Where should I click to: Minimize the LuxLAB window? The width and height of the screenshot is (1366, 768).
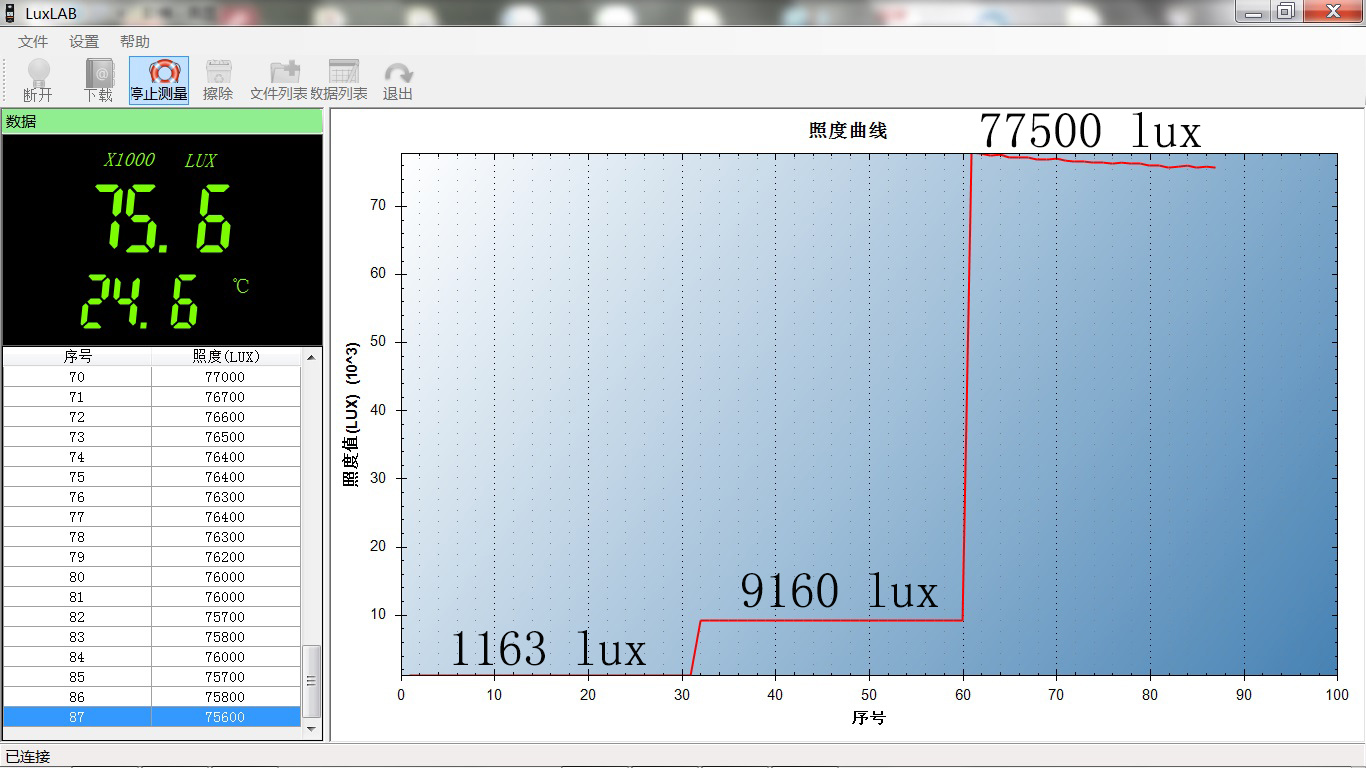[1253, 11]
